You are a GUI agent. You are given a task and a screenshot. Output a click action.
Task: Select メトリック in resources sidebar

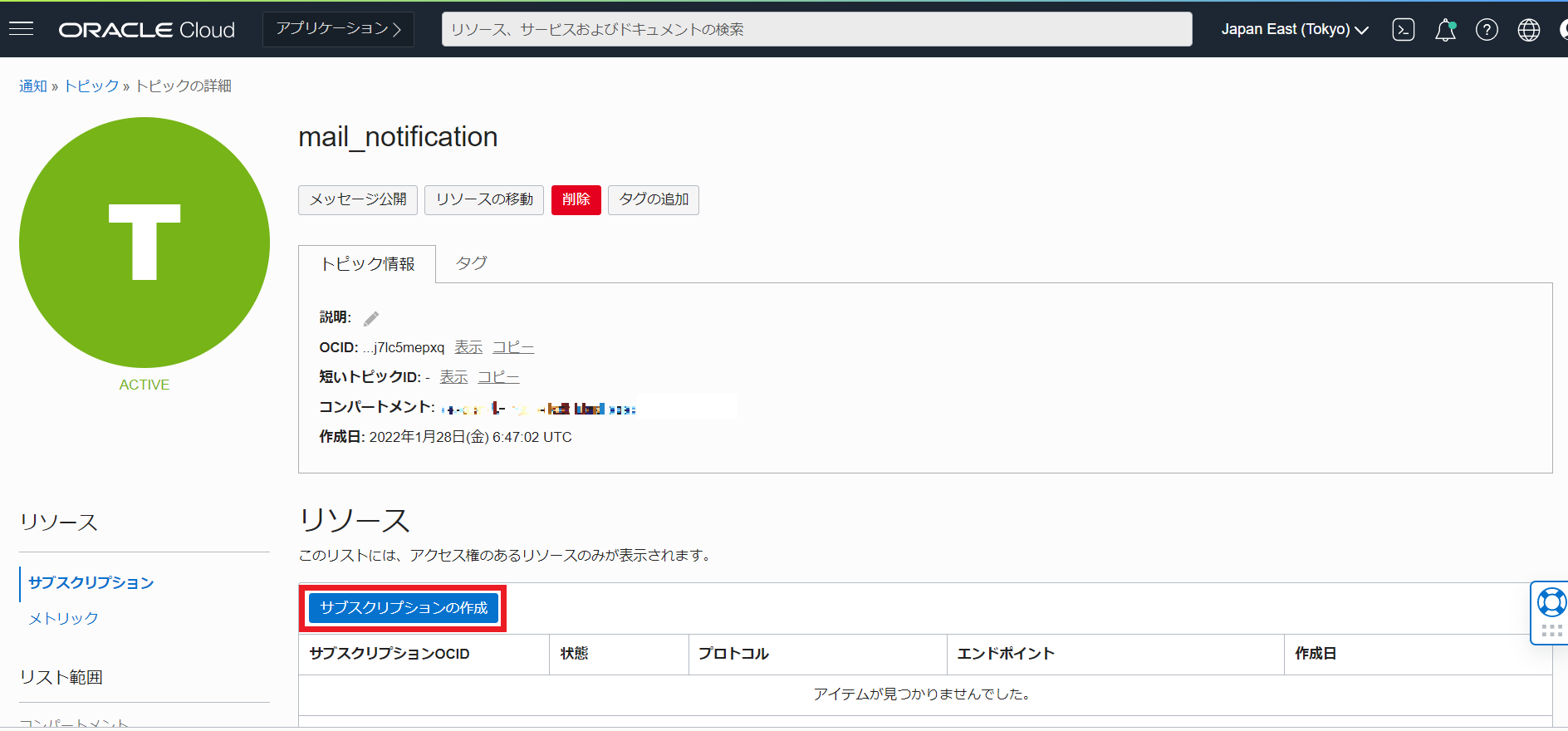coord(64,619)
